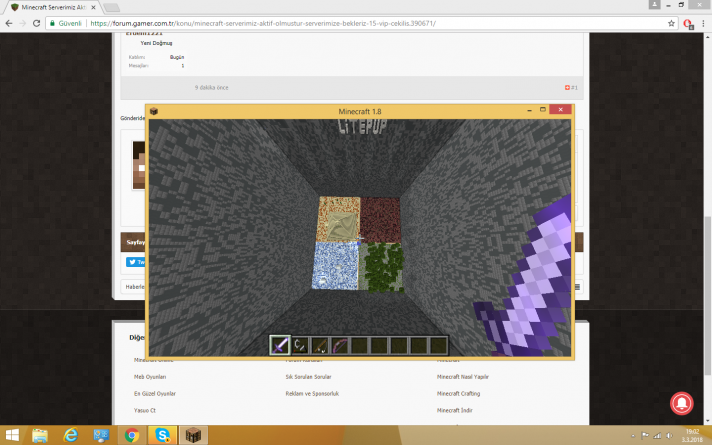Go back in Chrome

9,23
